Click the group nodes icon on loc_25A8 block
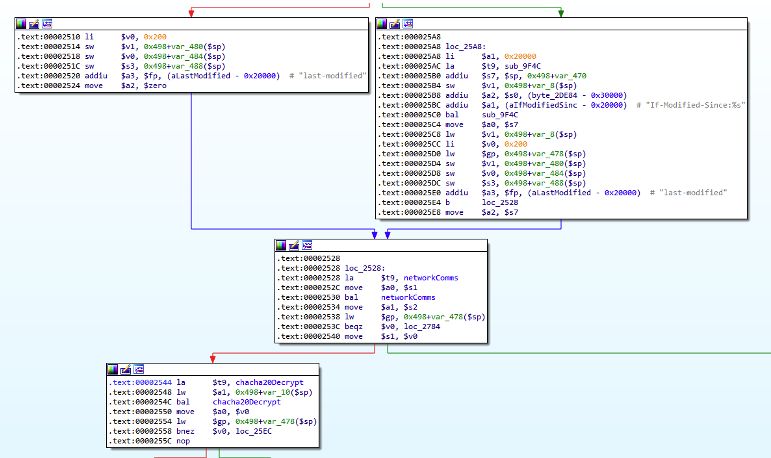Image resolution: width=771 pixels, height=458 pixels. pyautogui.click(x=408, y=24)
